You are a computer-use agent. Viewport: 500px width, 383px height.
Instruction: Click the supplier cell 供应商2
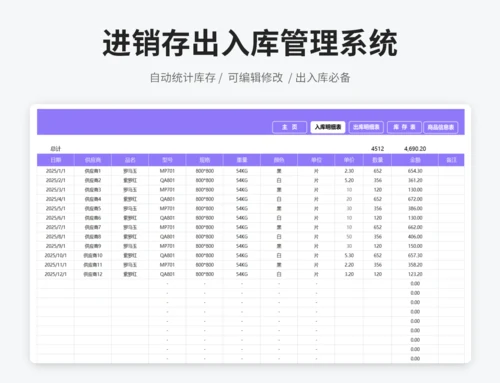point(93,180)
